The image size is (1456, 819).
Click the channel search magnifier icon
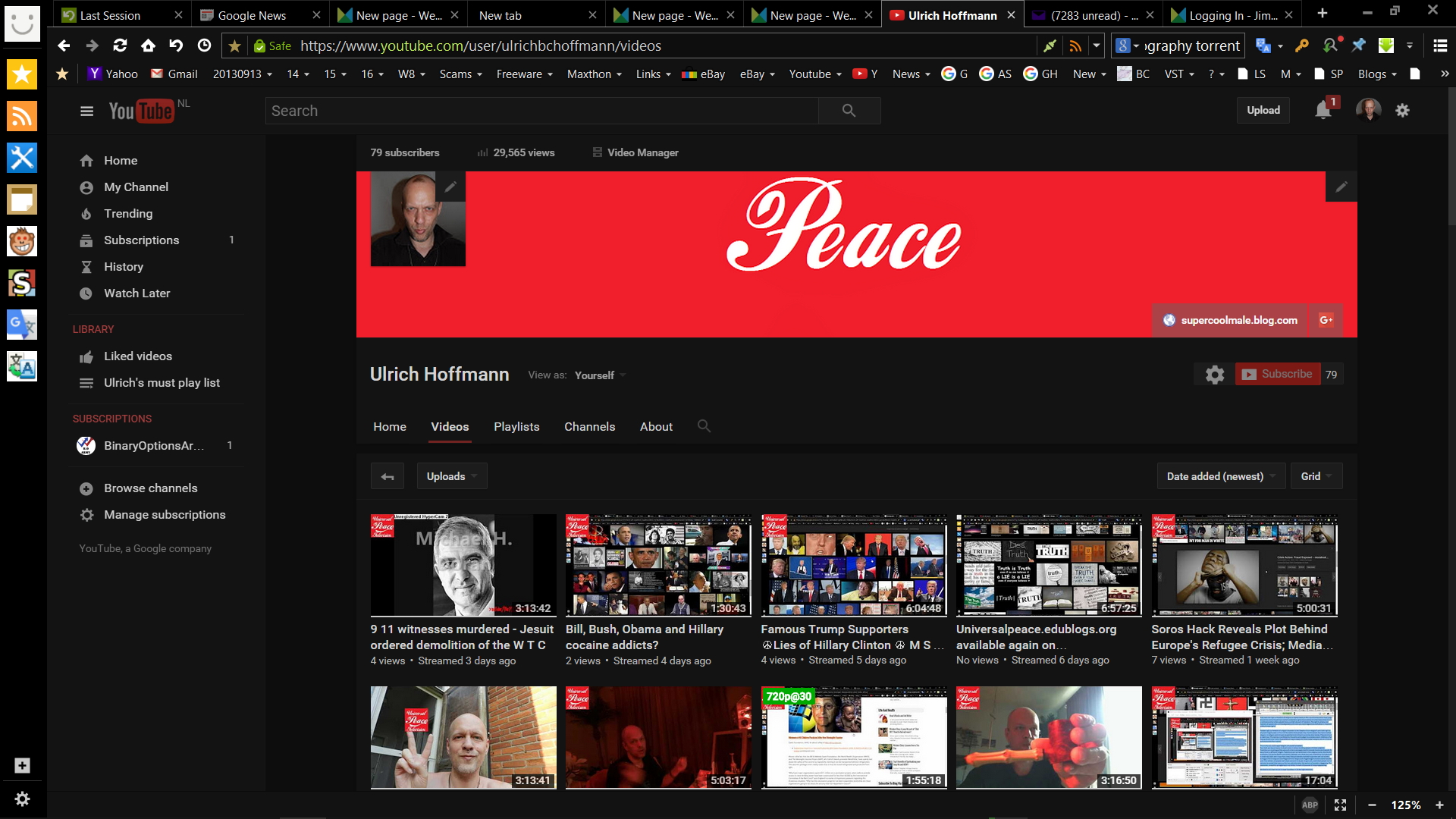tap(704, 426)
